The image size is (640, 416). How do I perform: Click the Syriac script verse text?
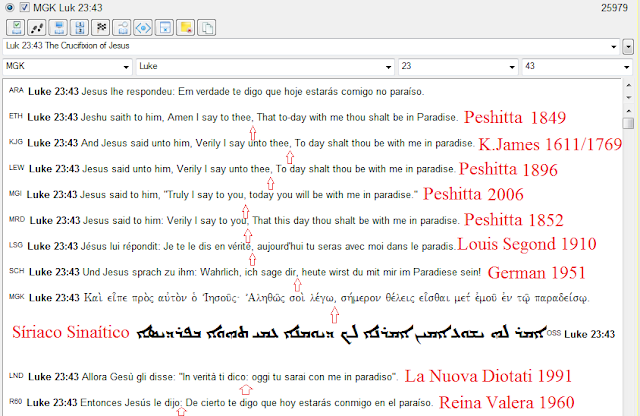[x=341, y=334]
